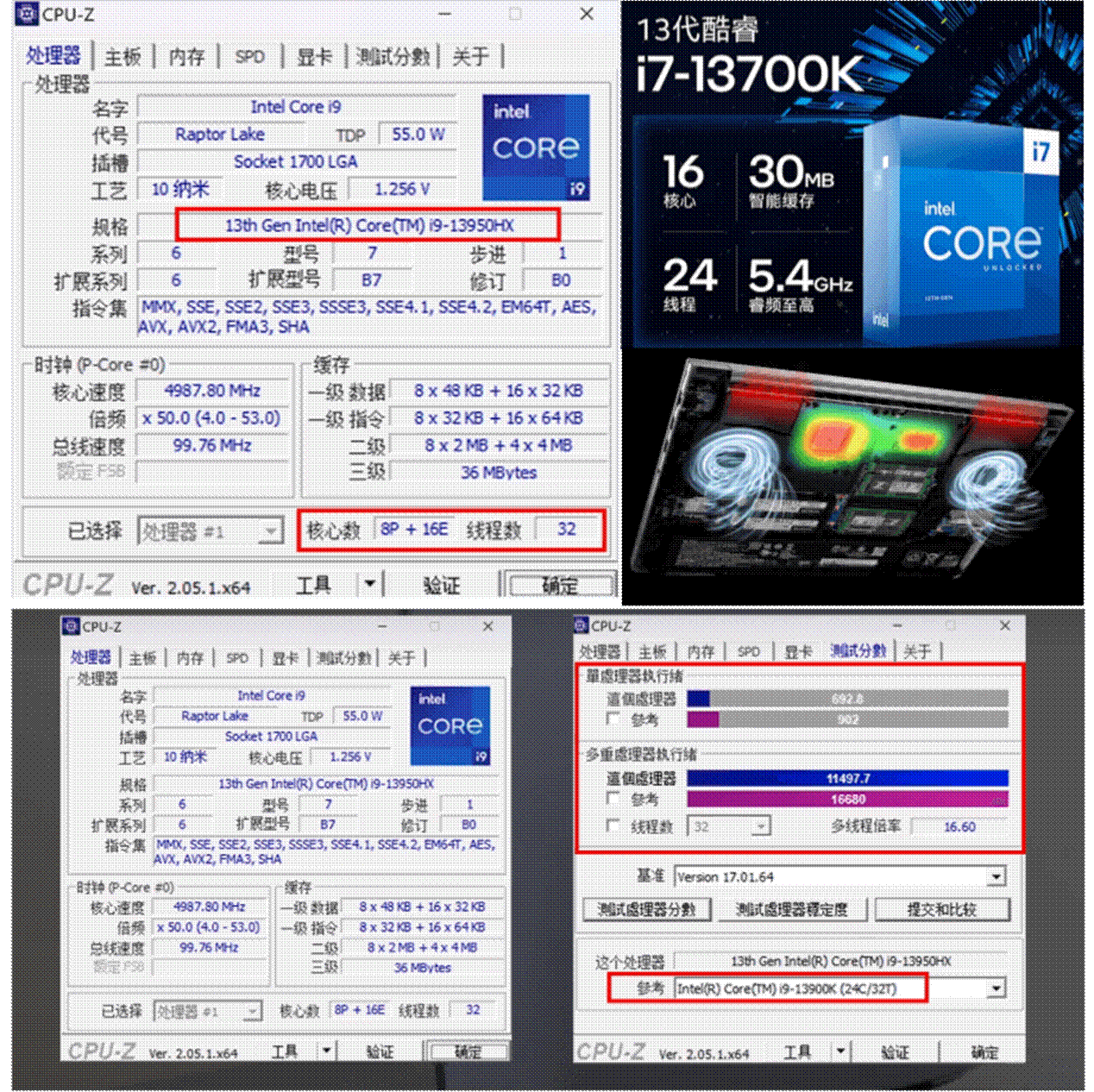Screen dimensions: 1094x1092
Task: Select 关于 tab in top CPU-Z window
Action: point(470,57)
